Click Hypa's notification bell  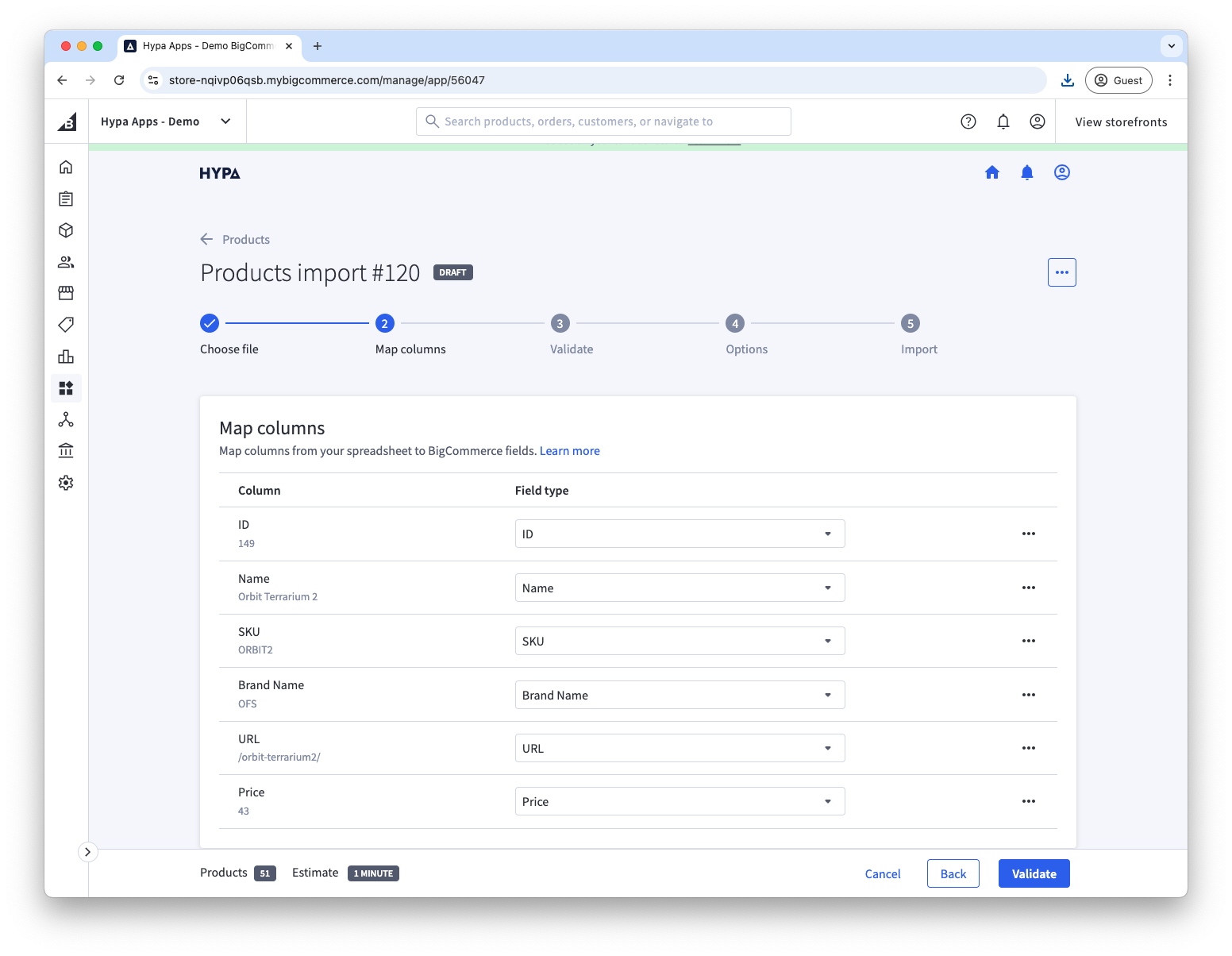1026,172
